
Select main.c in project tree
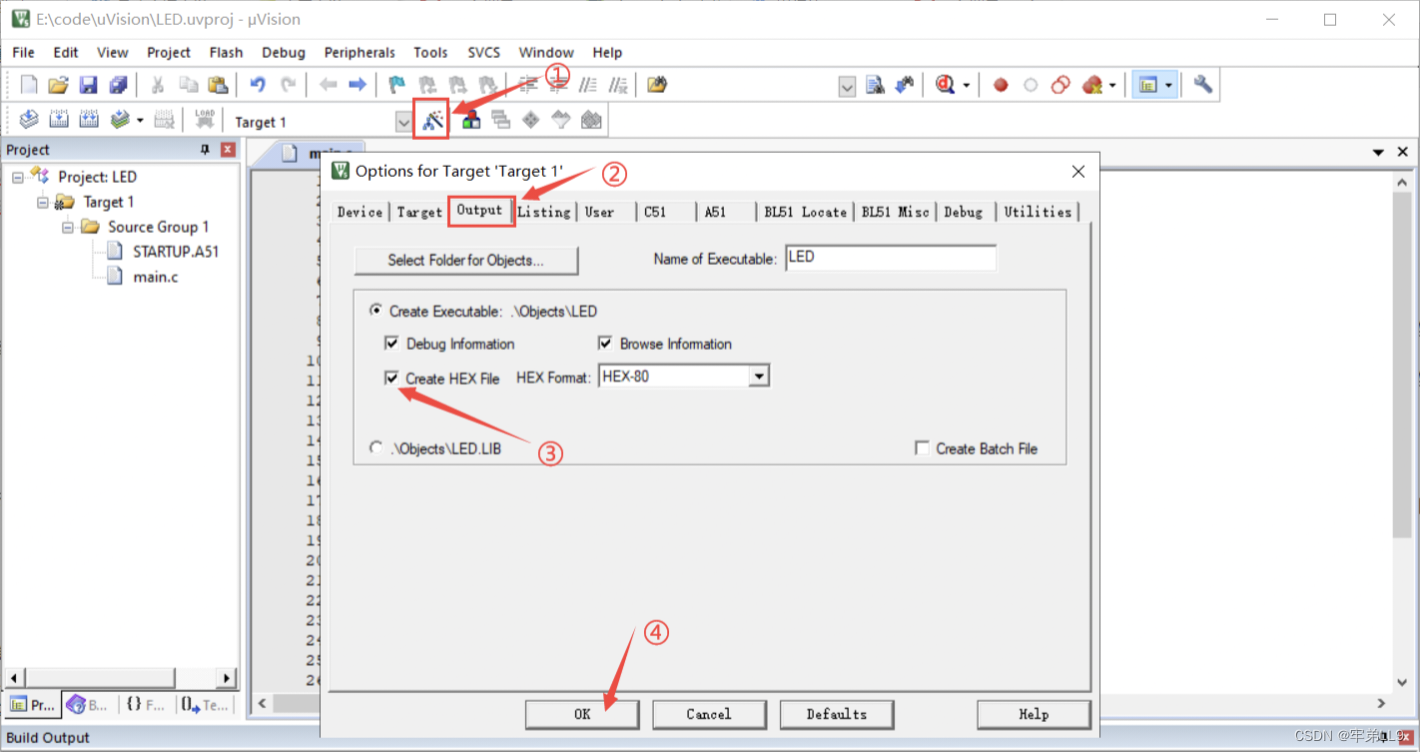point(155,277)
